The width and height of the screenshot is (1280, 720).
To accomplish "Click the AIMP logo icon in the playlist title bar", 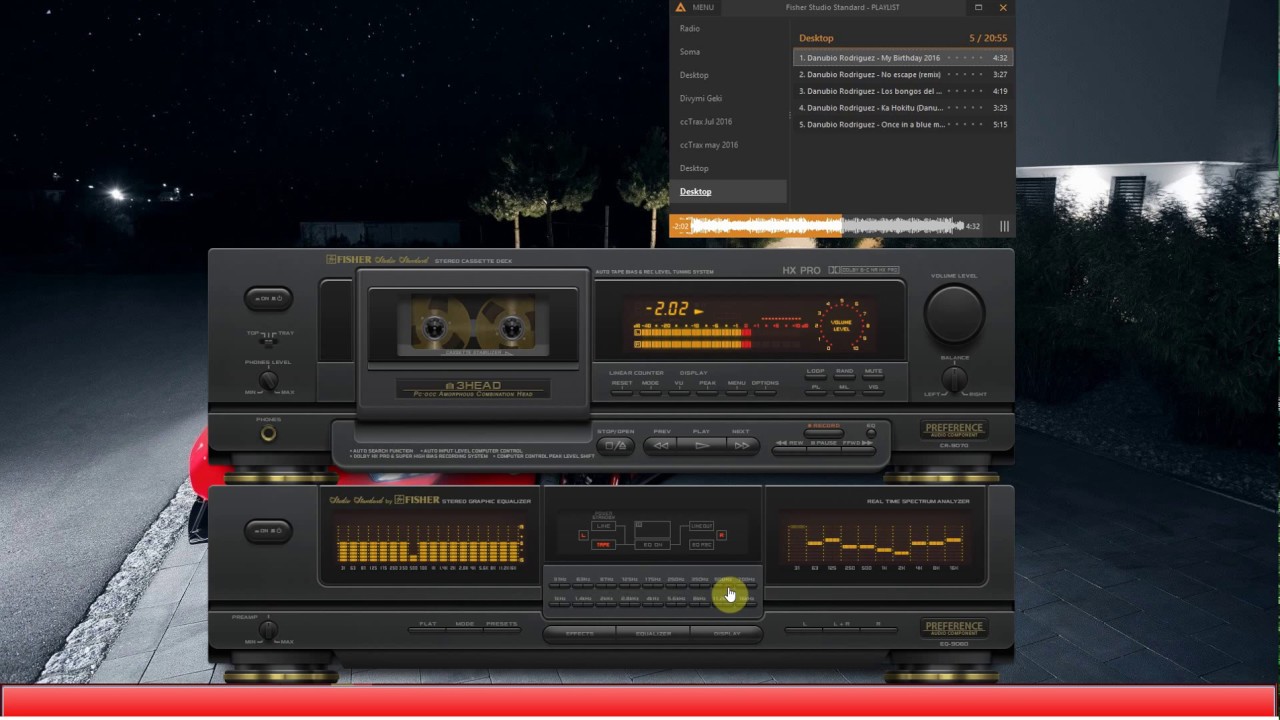I will pos(681,8).
